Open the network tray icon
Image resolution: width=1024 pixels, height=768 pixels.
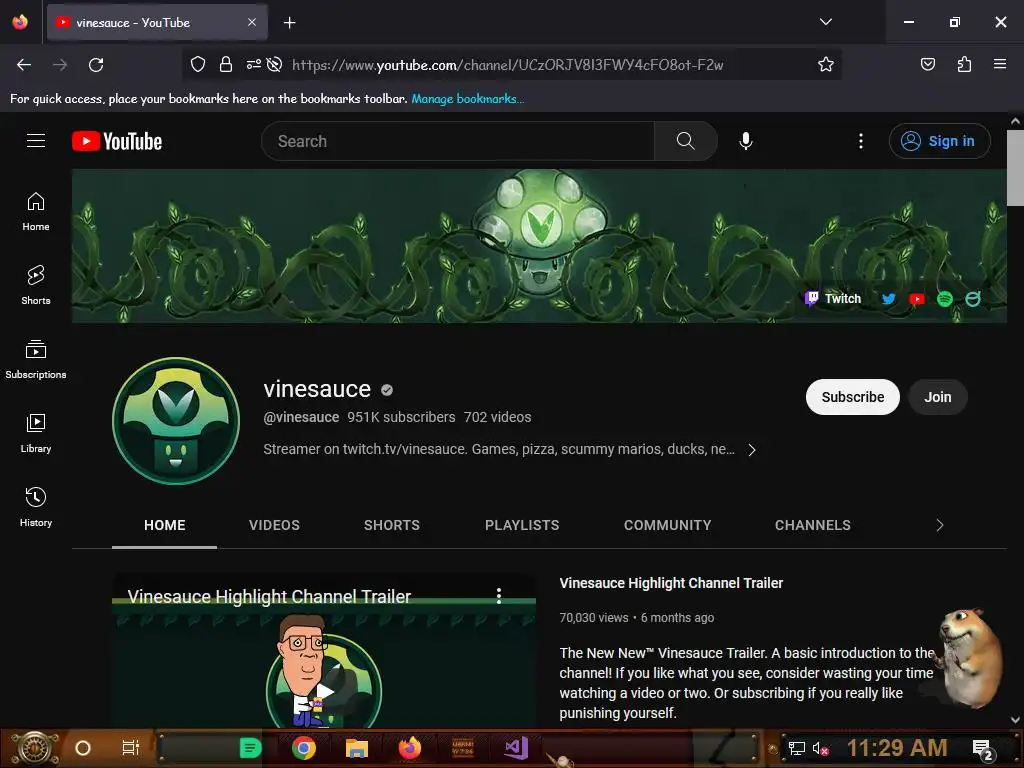coord(796,748)
